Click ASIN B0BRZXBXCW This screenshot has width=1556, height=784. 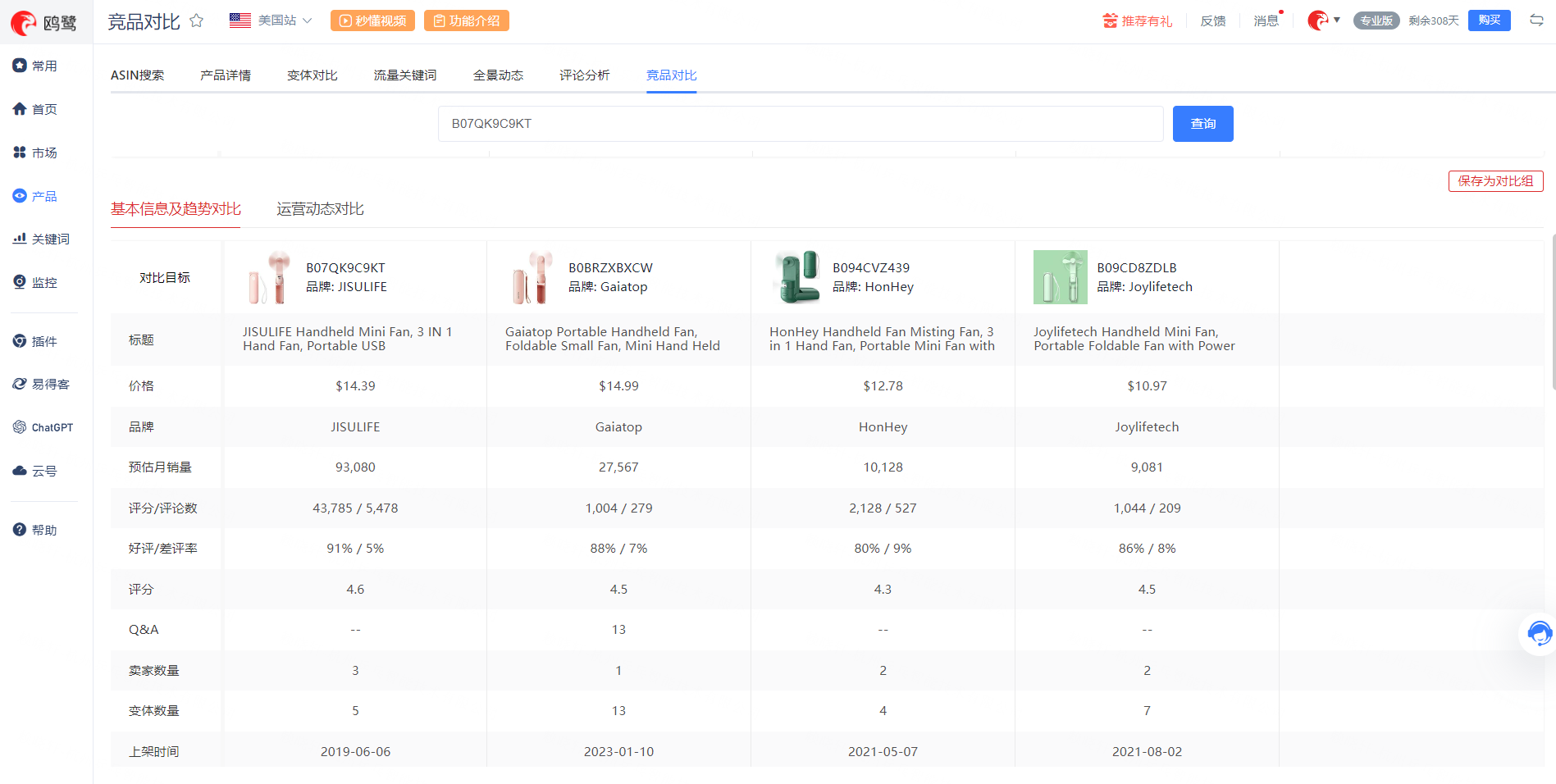610,268
